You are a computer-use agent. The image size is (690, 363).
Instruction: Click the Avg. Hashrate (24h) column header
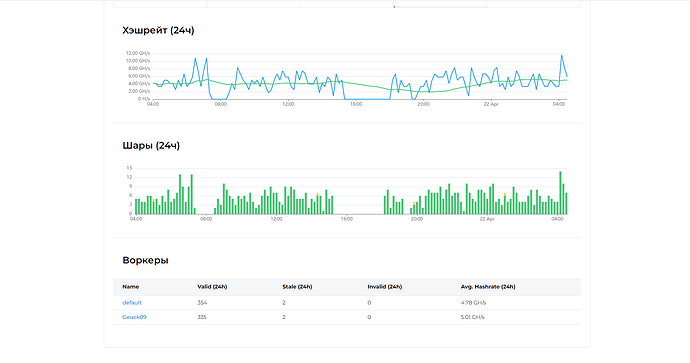point(488,287)
